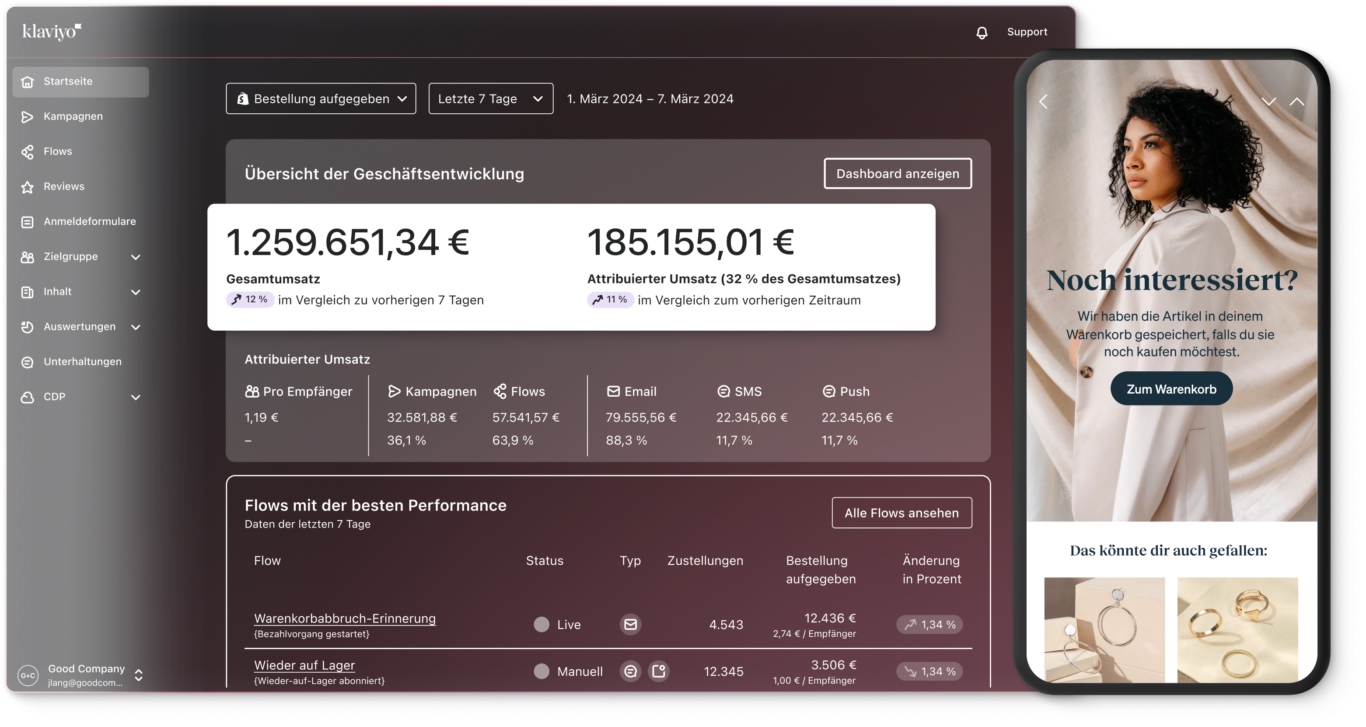Click the 11 % attributed revenue badge
1366x727 pixels.
(609, 299)
